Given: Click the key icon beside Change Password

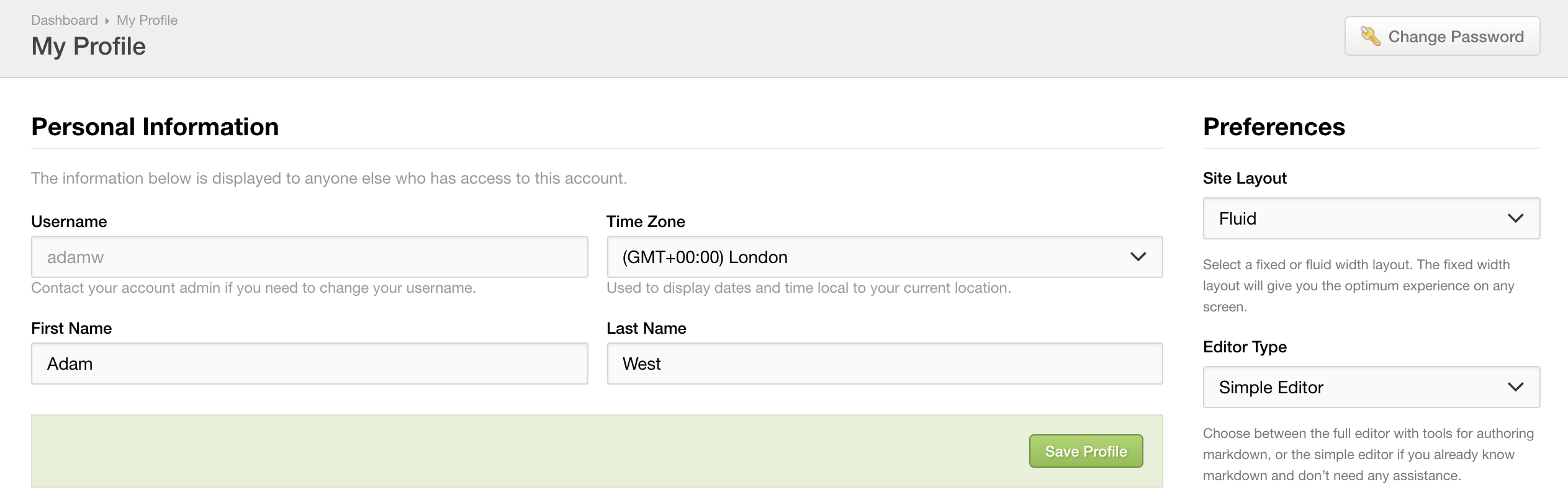Looking at the screenshot, I should coord(1371,36).
